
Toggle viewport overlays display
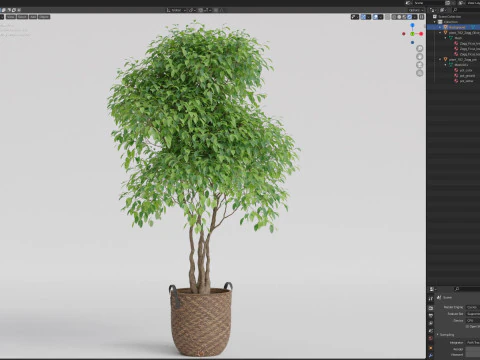375,17
